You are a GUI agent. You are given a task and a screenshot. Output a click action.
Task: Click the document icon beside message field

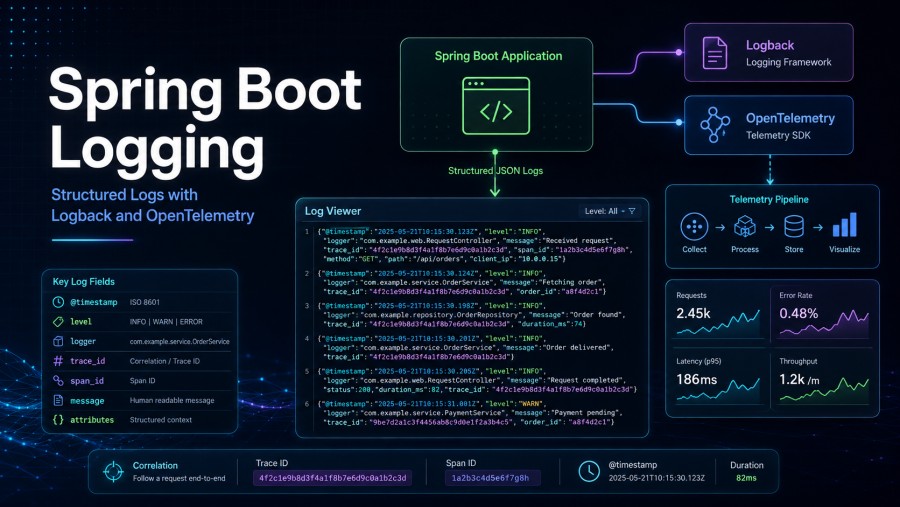[58, 400]
